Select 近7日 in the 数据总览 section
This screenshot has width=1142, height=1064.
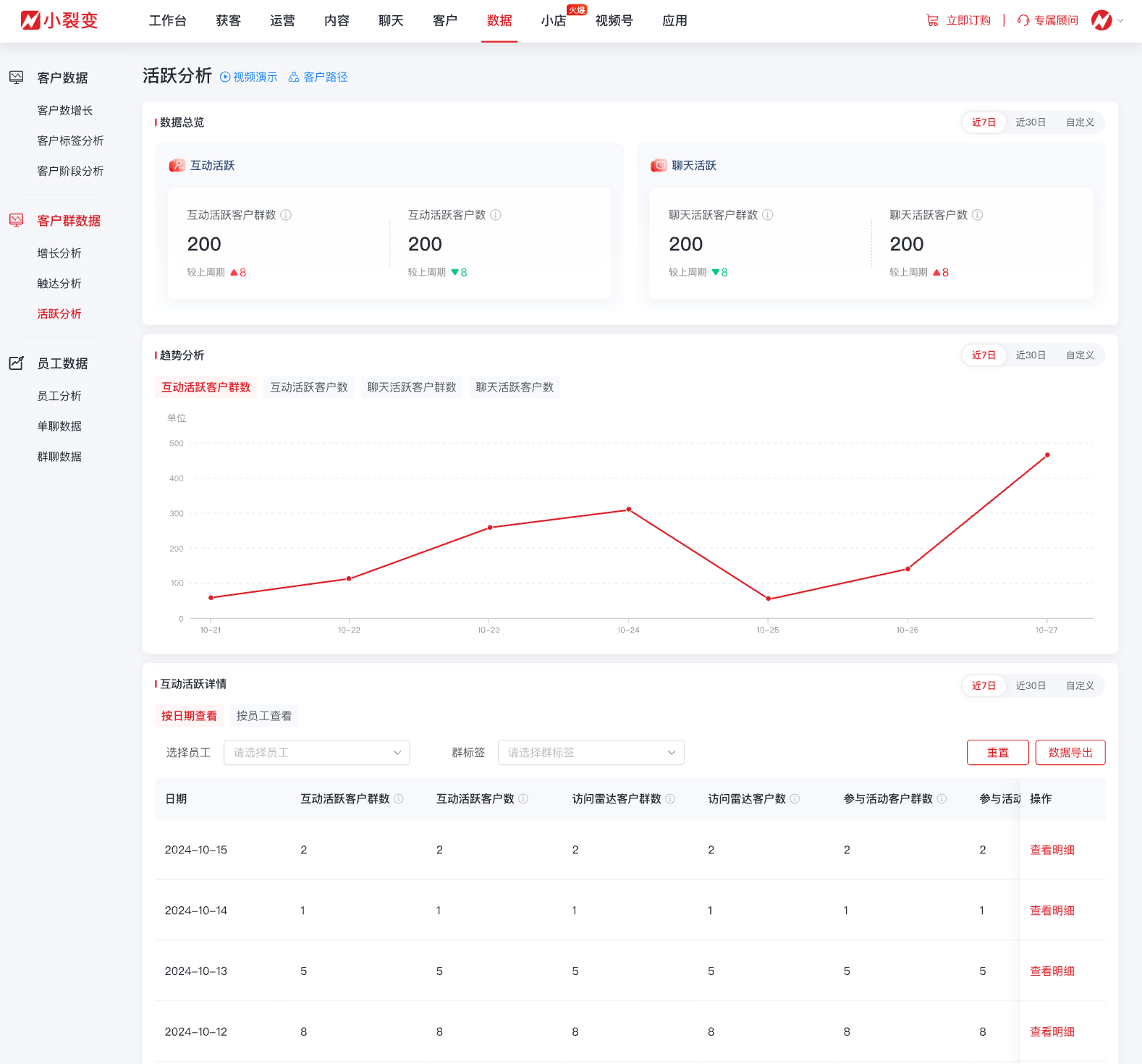984,122
